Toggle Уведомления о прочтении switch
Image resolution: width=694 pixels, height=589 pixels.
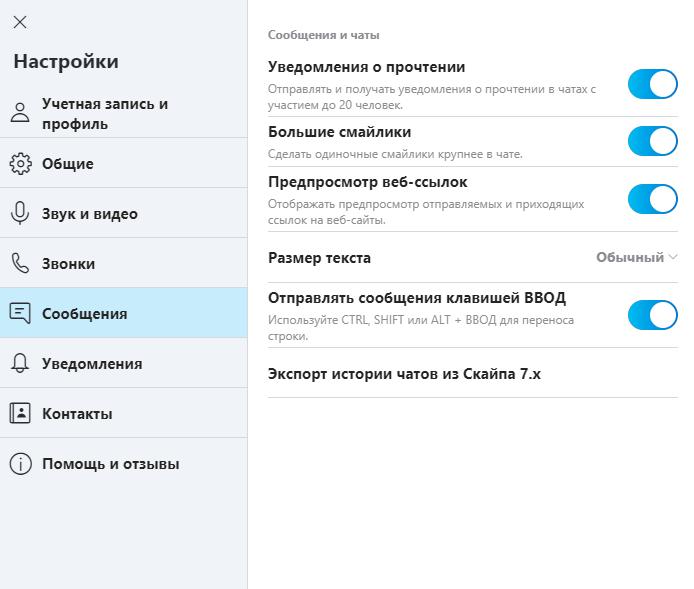652,84
